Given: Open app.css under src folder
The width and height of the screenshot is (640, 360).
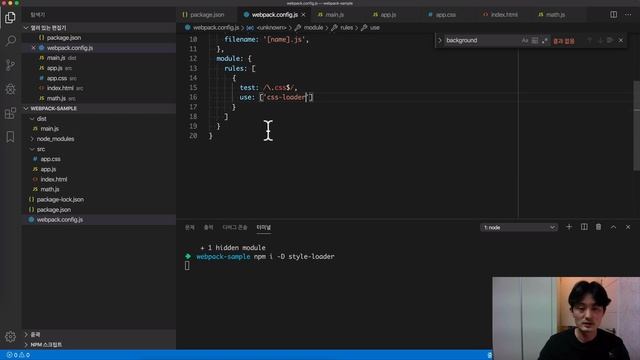Looking at the screenshot, I should pyautogui.click(x=50, y=159).
